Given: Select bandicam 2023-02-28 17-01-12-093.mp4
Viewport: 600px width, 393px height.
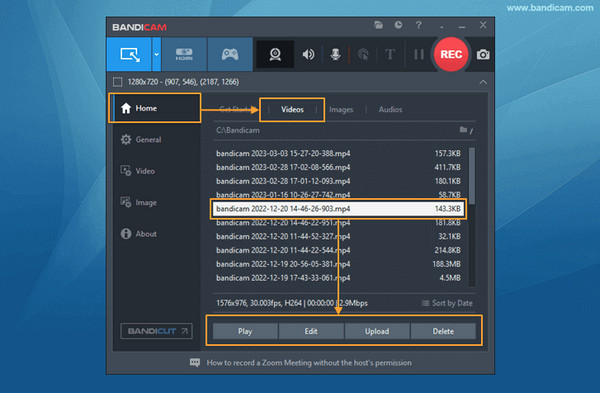Looking at the screenshot, I should point(338,181).
